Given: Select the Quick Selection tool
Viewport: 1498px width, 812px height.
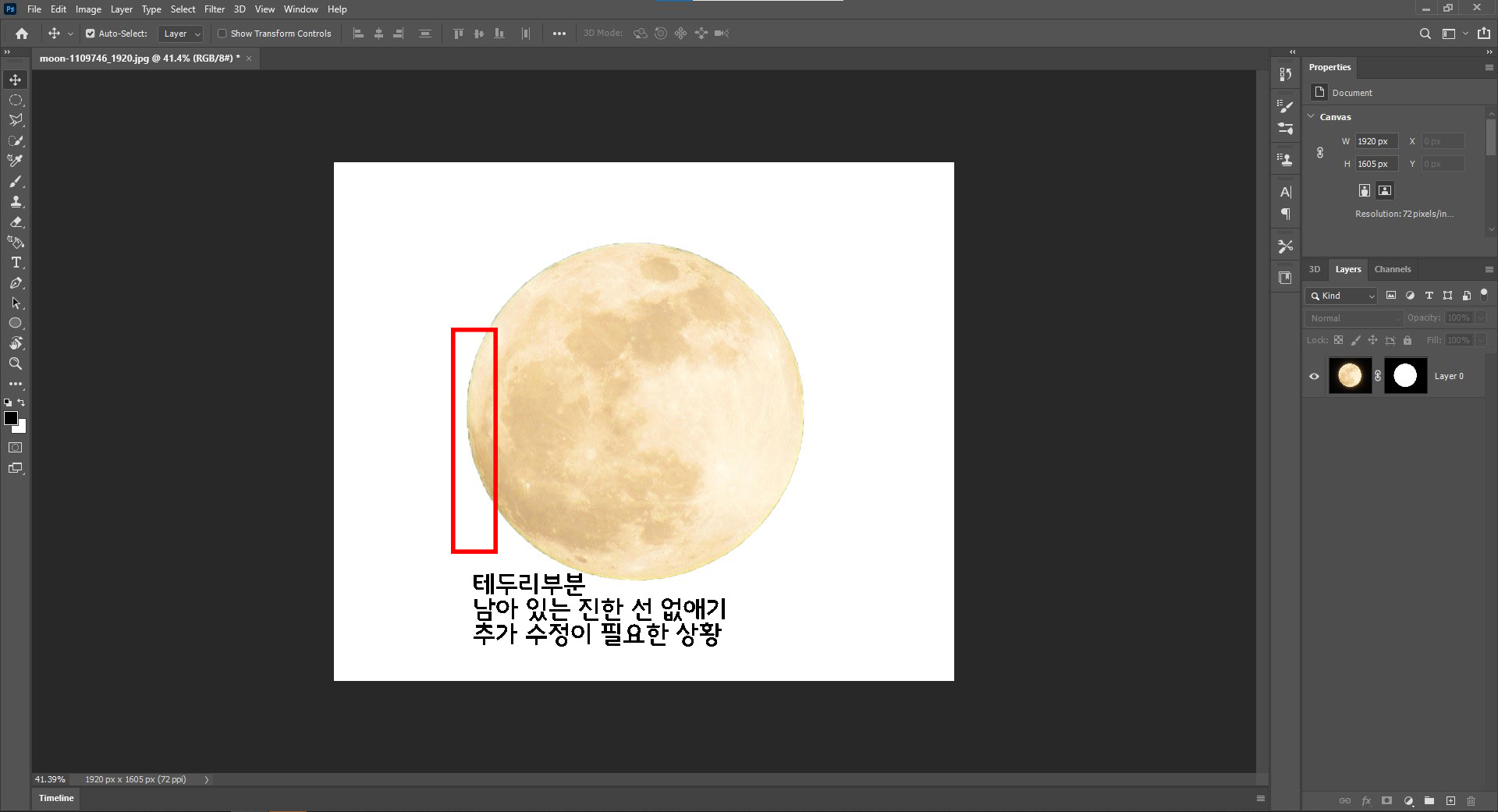Looking at the screenshot, I should point(16,140).
